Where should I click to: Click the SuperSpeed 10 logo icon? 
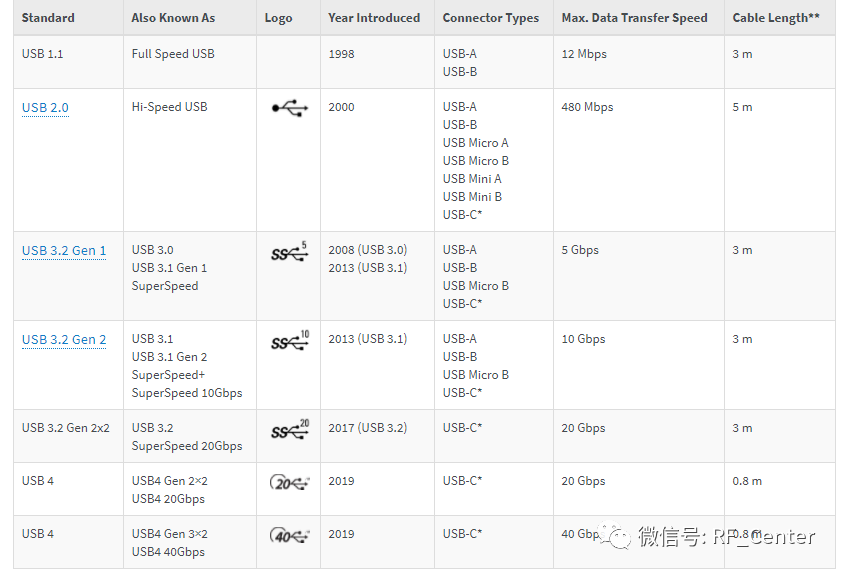tap(289, 341)
